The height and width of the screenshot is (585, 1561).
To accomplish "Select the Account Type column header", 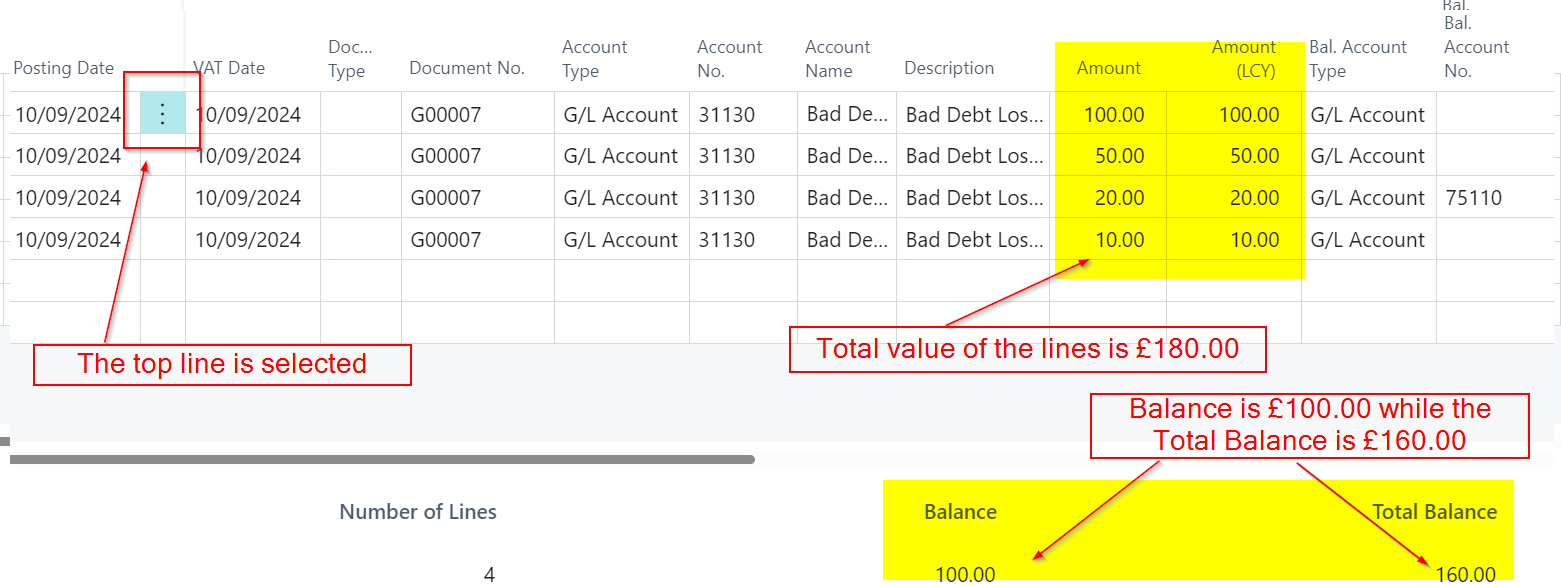I will coord(594,59).
